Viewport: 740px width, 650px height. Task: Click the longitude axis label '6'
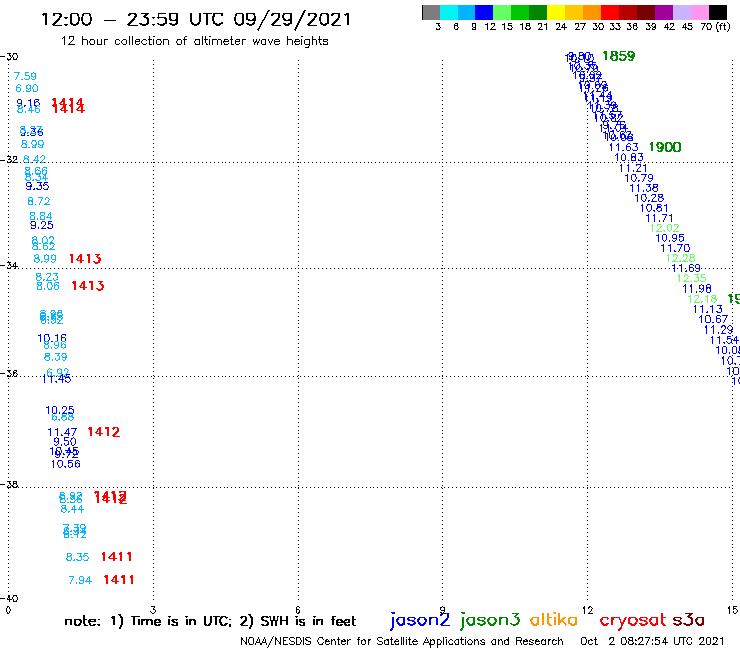pyautogui.click(x=298, y=610)
